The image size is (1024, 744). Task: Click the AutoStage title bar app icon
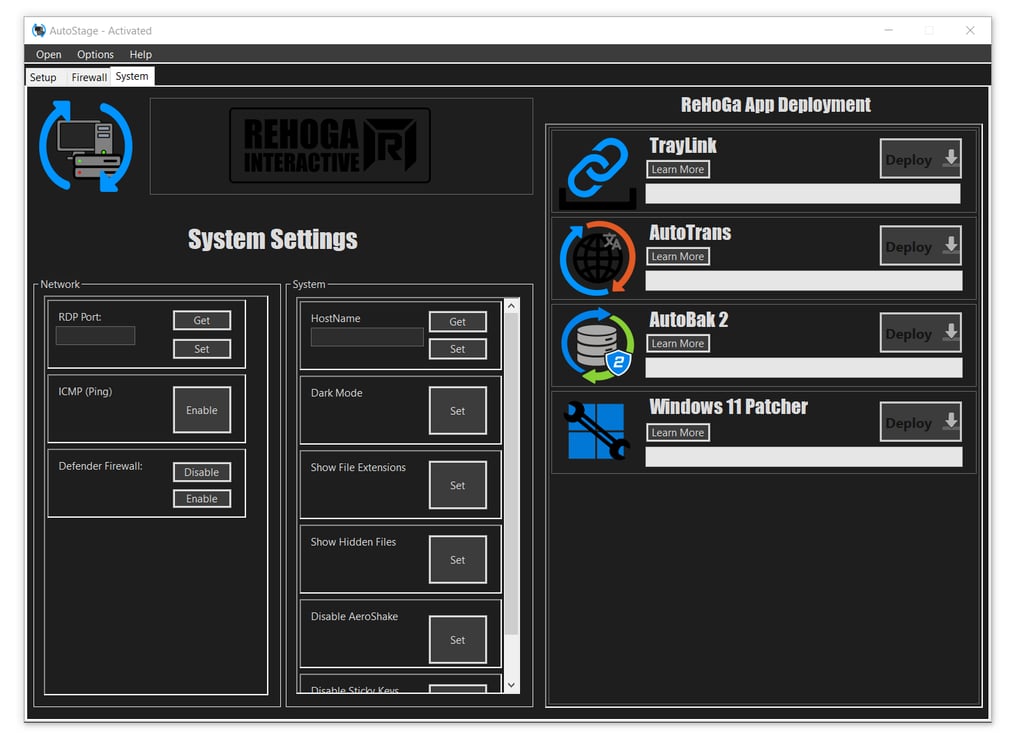point(39,31)
